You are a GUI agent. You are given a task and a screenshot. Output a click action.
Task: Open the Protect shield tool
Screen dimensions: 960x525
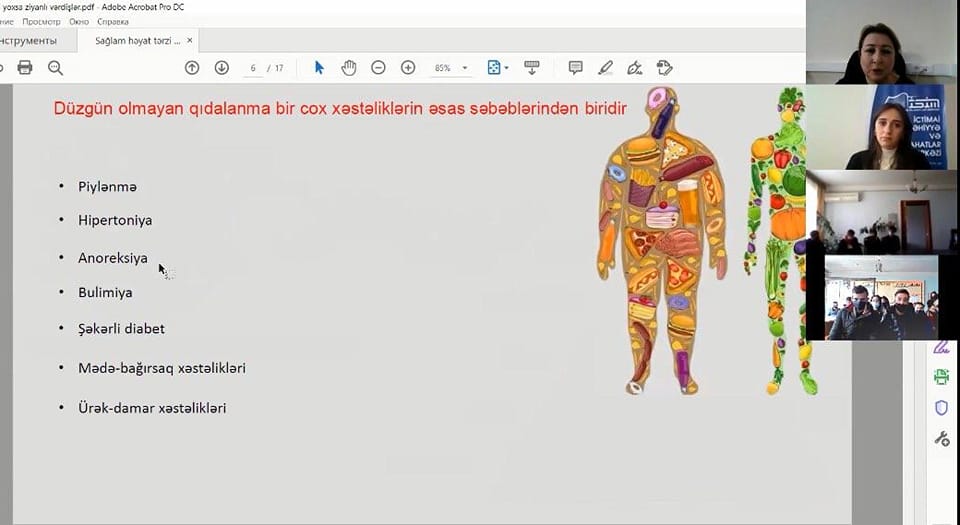pyautogui.click(x=941, y=408)
